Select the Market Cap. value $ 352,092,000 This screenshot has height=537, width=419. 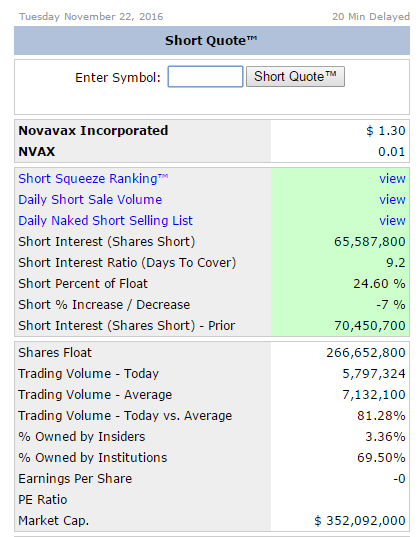tap(360, 521)
